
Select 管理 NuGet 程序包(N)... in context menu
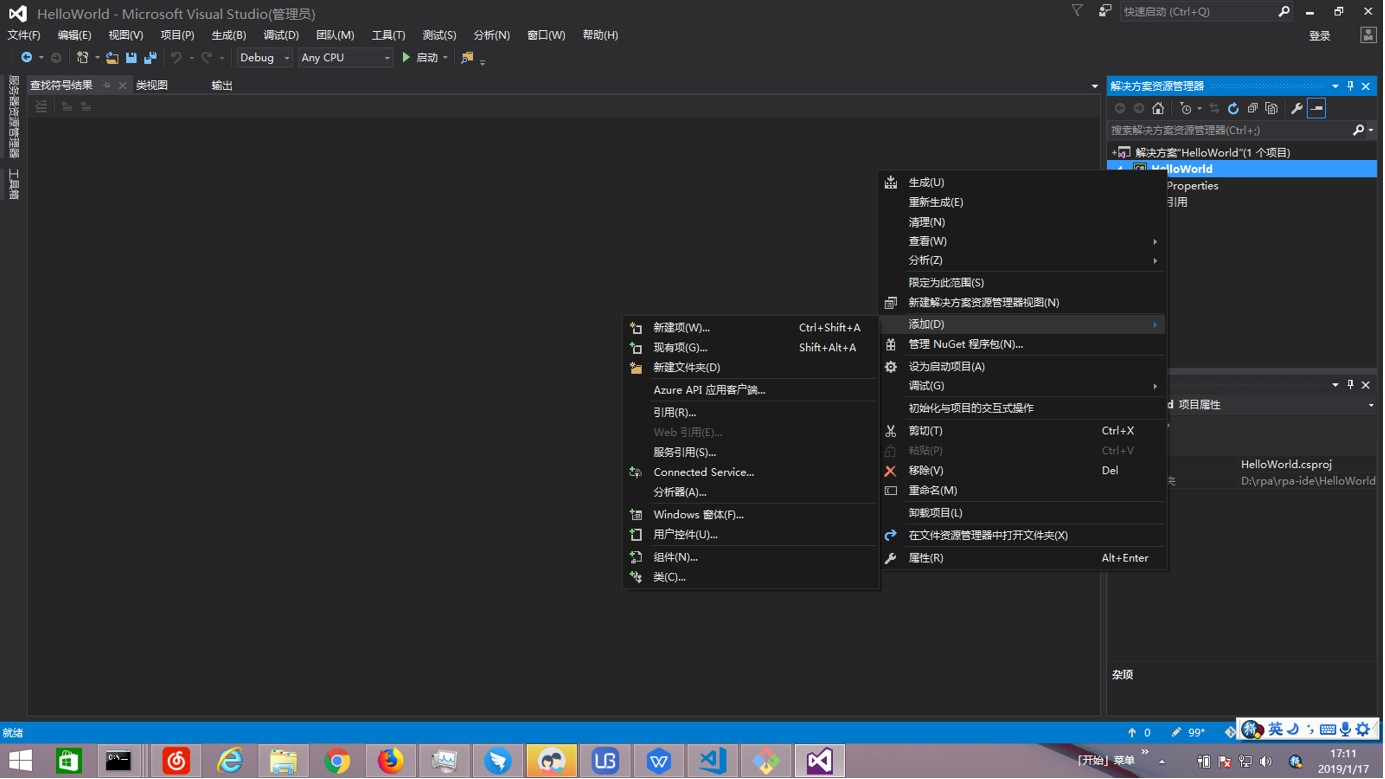[x=1023, y=344]
